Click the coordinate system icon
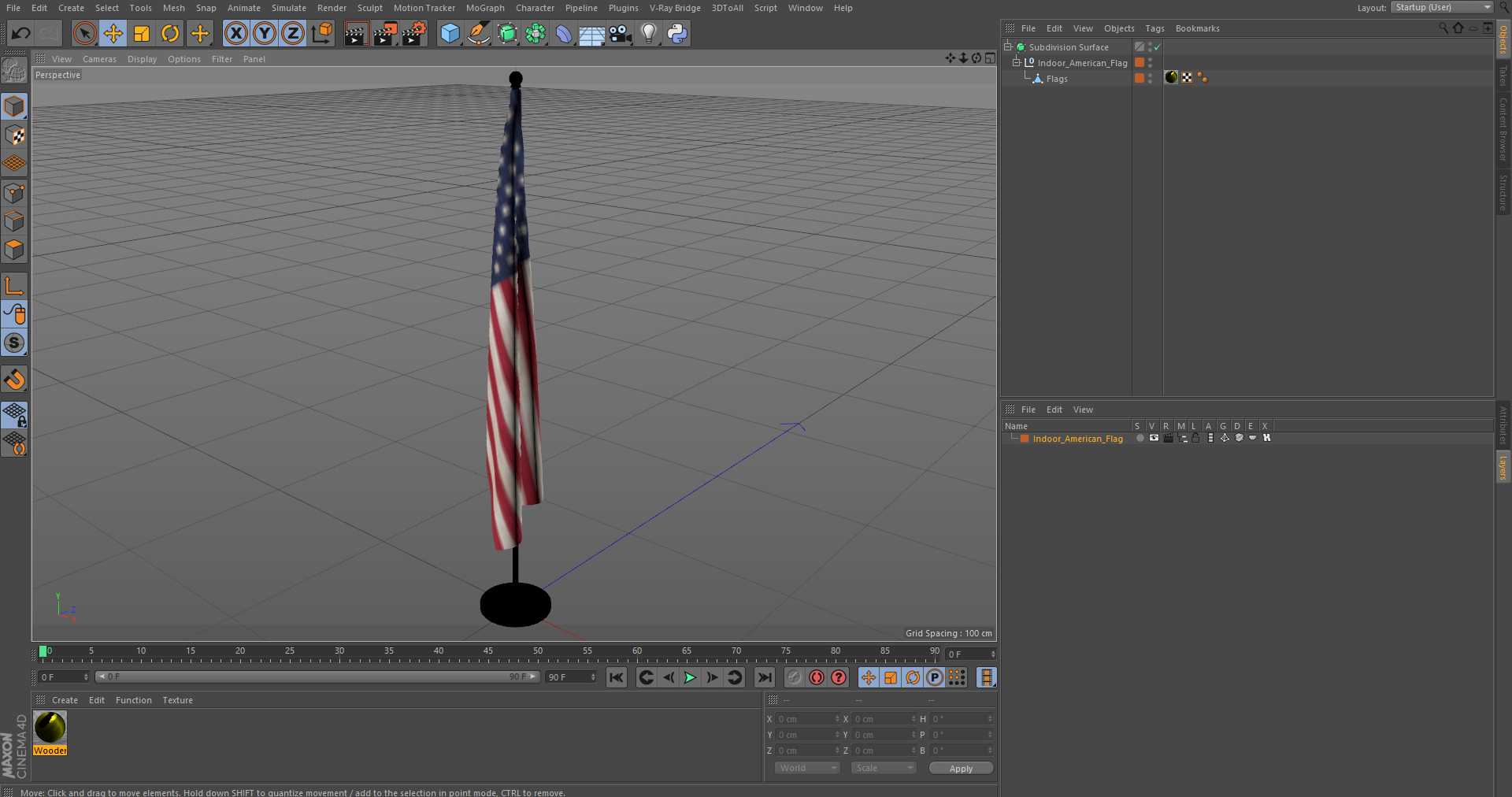Viewport: 1512px width, 797px height. [322, 33]
